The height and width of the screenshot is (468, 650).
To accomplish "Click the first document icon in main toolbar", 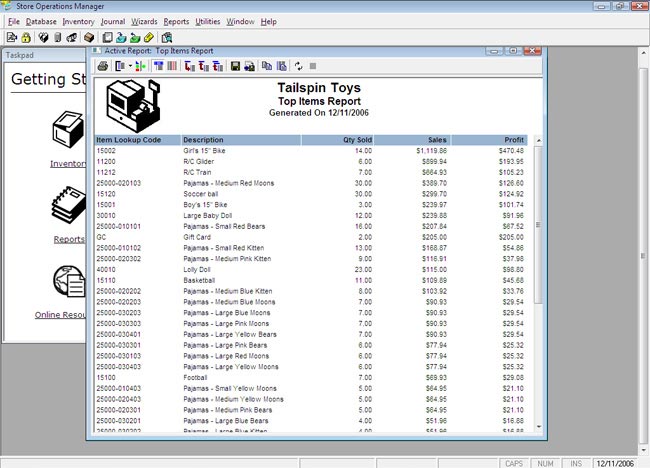I will tap(12, 38).
